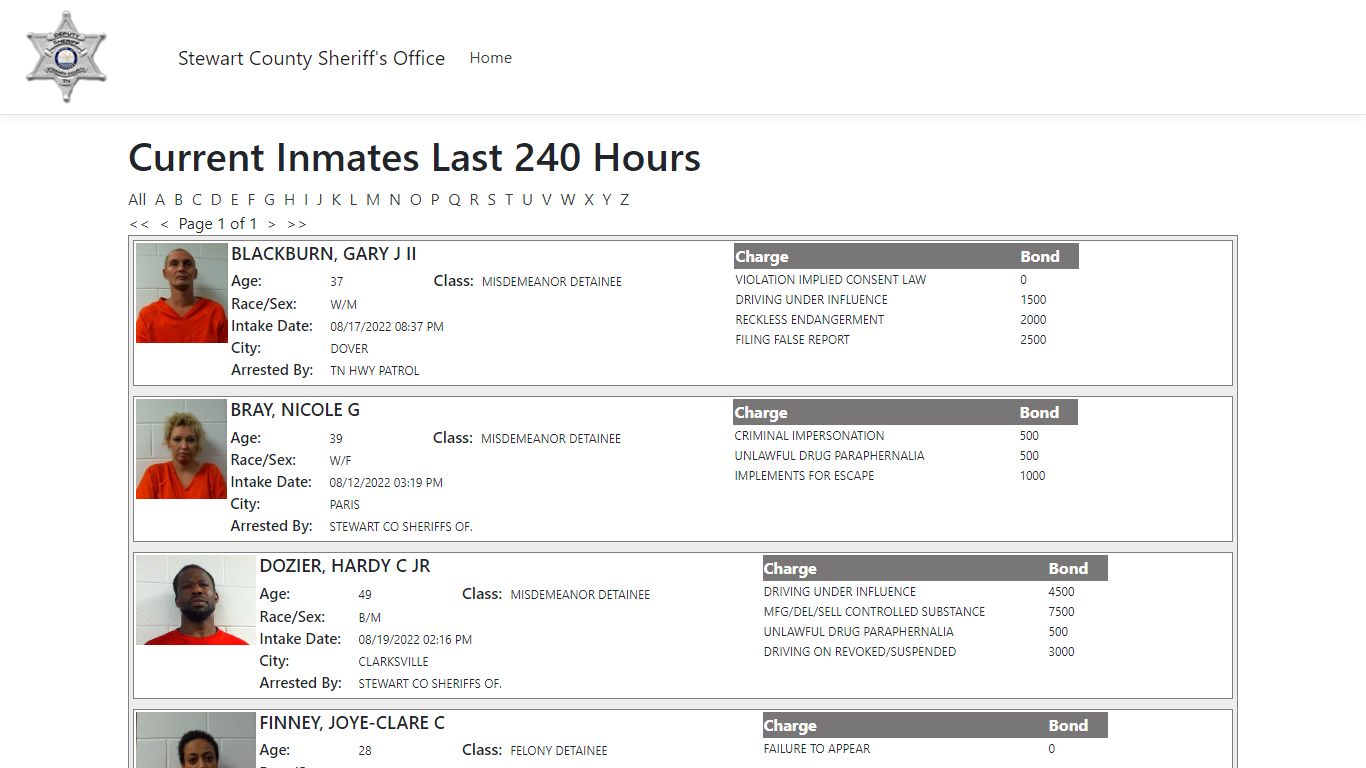
Task: Filter inmates by letter P
Action: pyautogui.click(x=435, y=199)
